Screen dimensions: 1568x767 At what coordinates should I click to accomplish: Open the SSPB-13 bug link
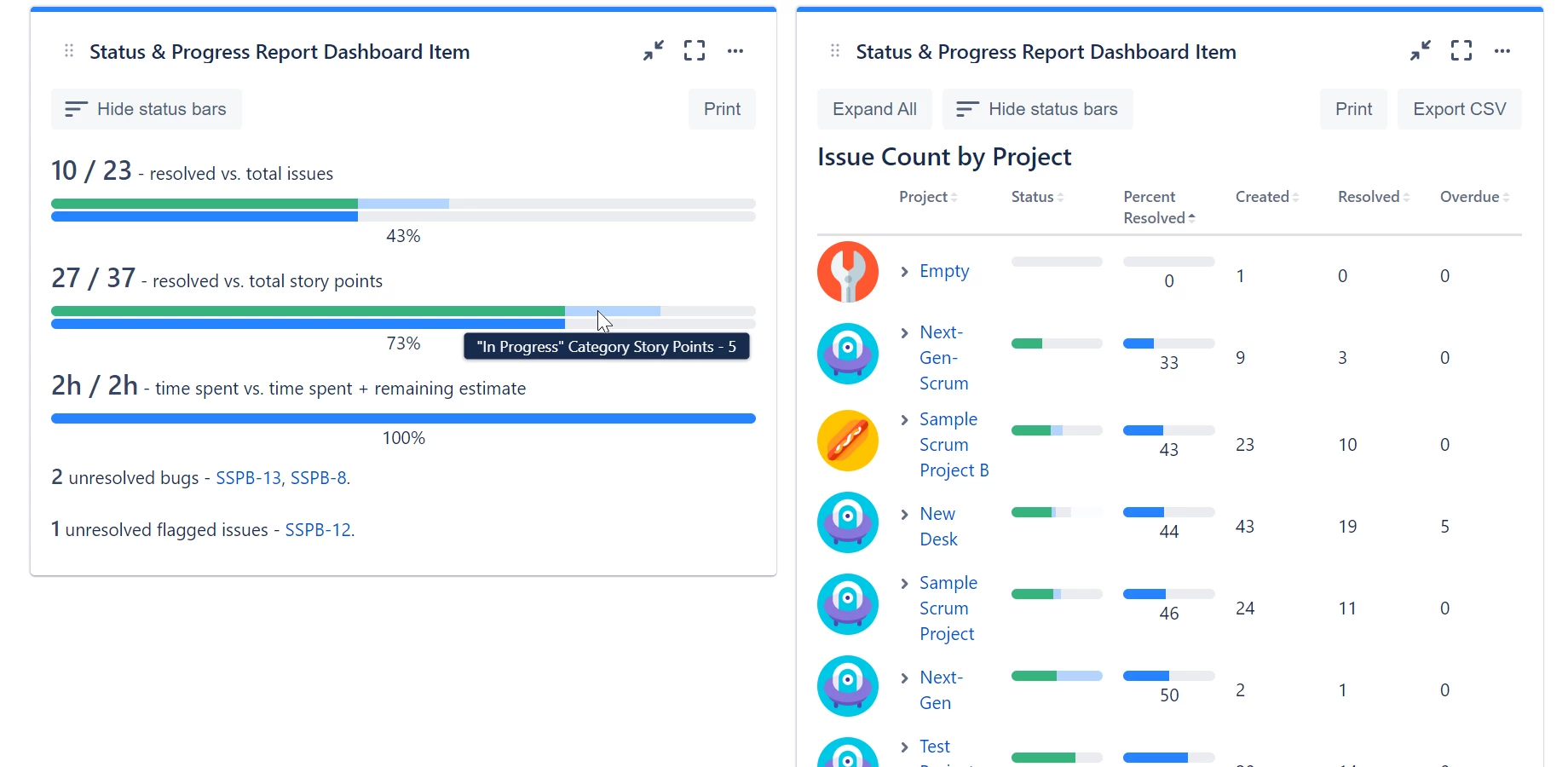pyautogui.click(x=248, y=478)
